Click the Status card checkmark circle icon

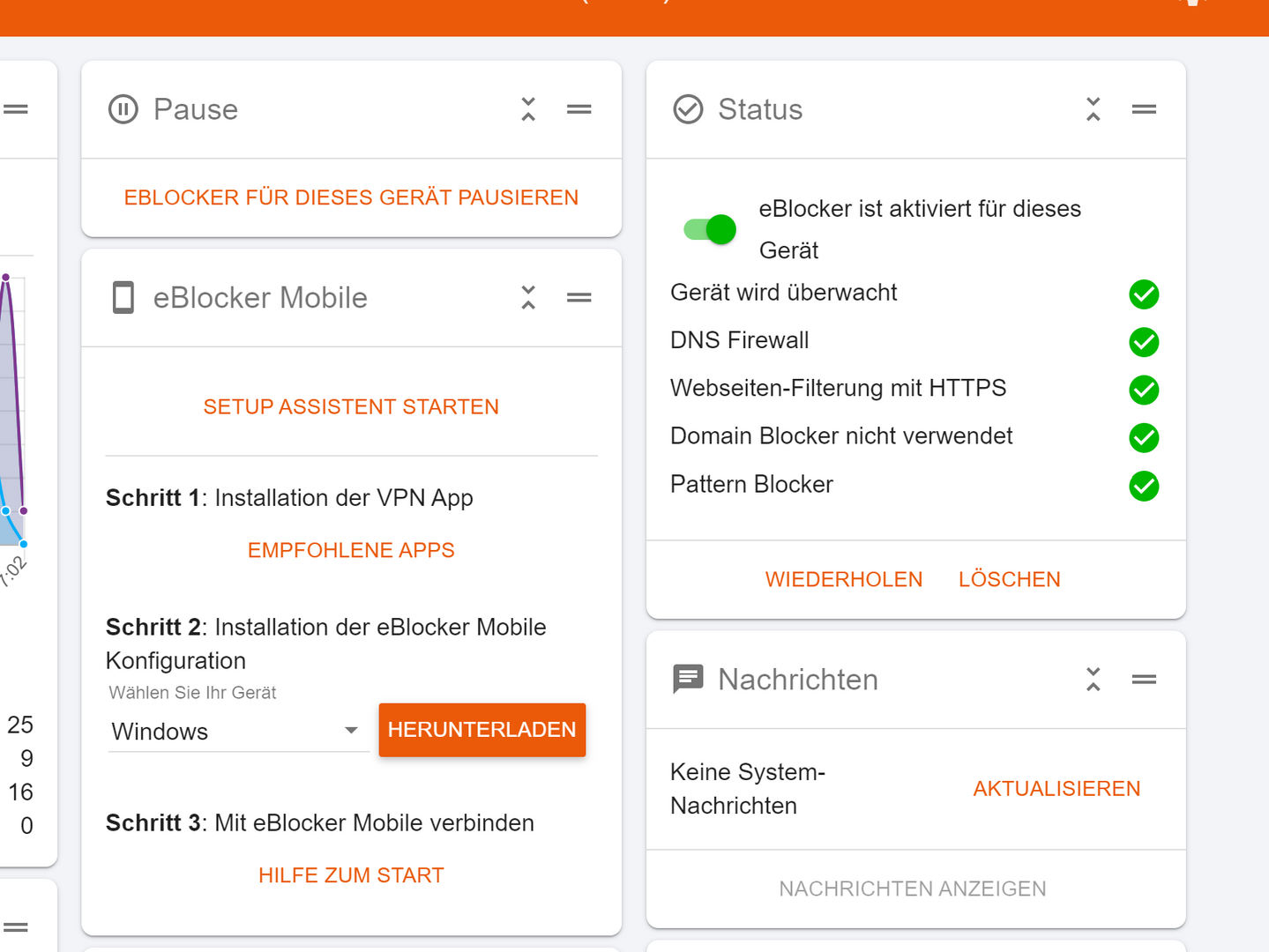(688, 109)
